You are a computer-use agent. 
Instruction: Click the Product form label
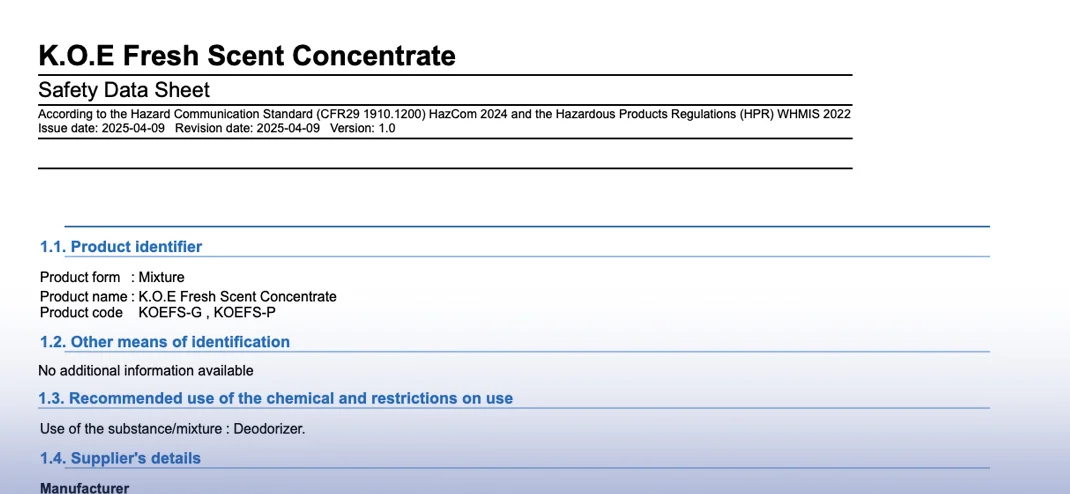coord(80,277)
